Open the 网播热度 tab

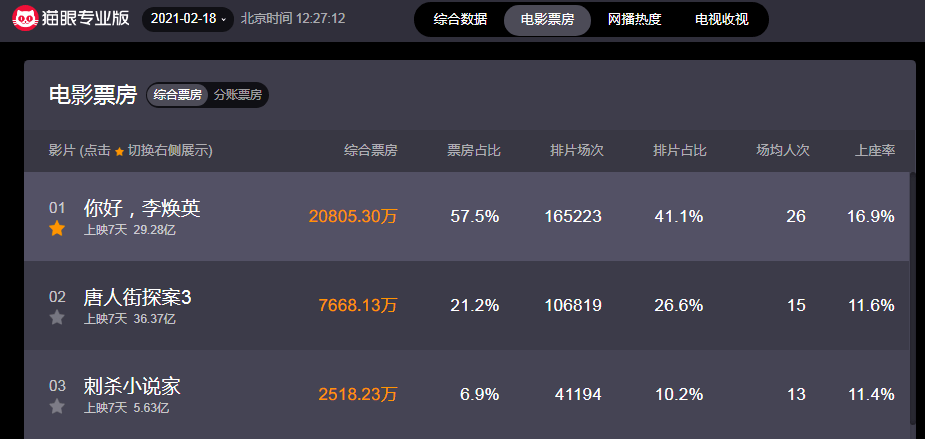(x=634, y=19)
